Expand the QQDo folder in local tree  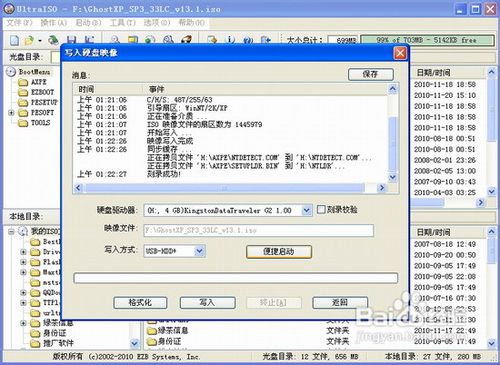(23, 293)
